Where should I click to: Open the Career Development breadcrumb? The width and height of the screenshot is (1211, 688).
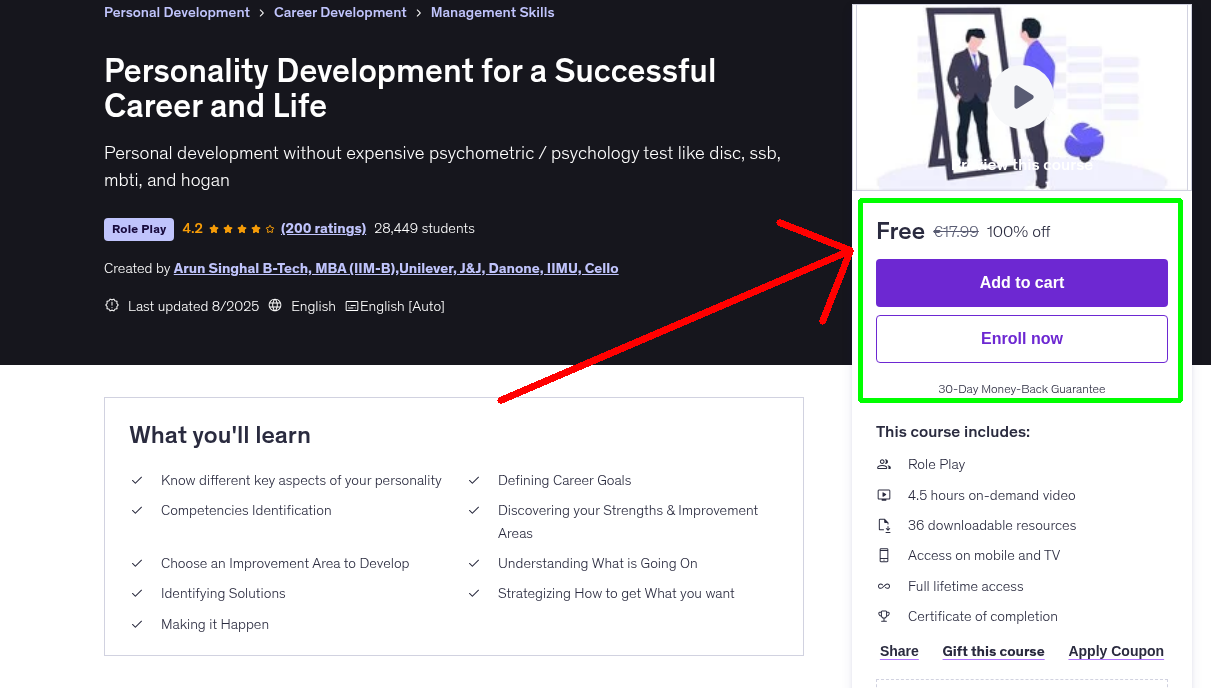[x=340, y=12]
